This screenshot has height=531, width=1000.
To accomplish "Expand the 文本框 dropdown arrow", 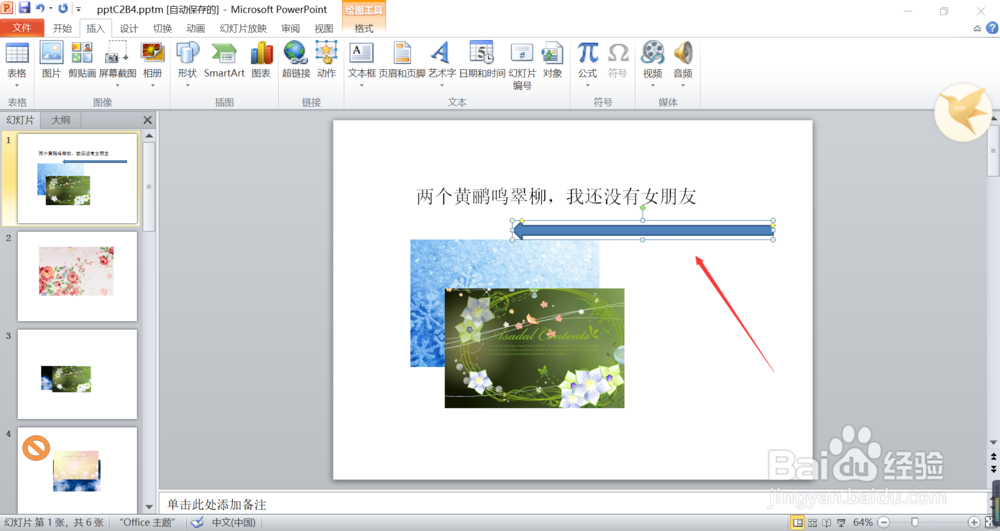I will click(362, 85).
